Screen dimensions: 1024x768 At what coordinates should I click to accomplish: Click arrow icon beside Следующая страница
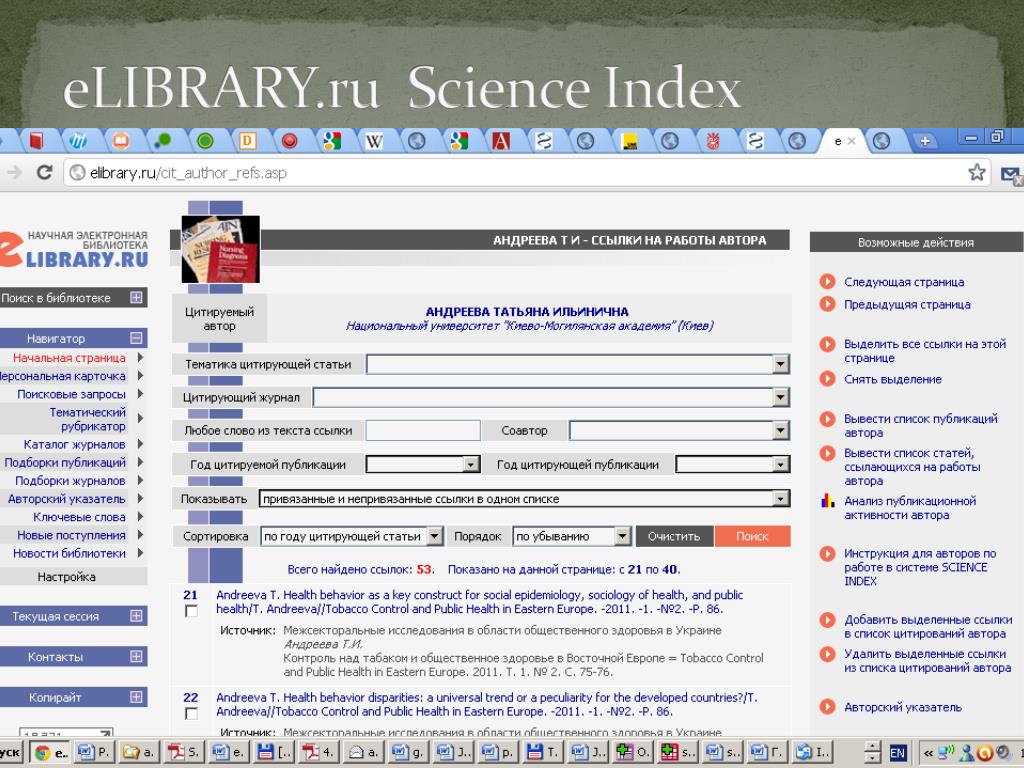(x=827, y=281)
